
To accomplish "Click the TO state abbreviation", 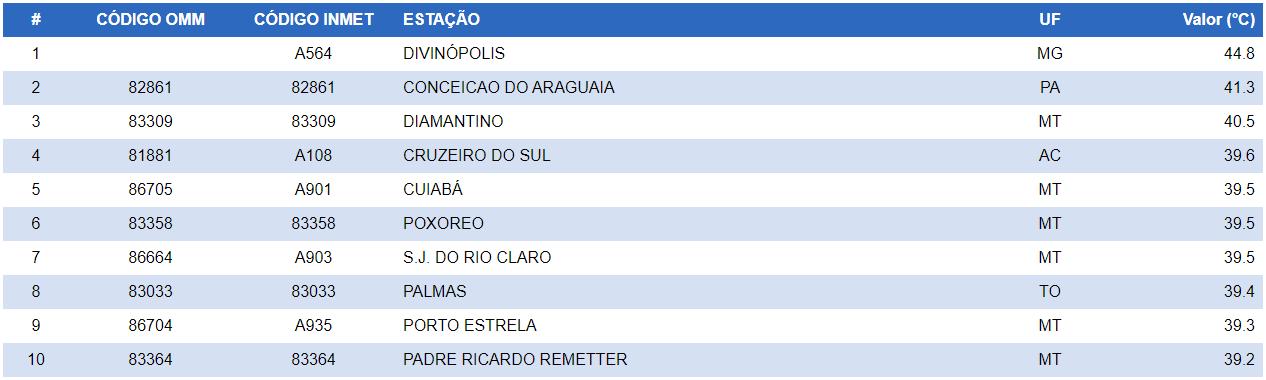I will point(1050,292).
